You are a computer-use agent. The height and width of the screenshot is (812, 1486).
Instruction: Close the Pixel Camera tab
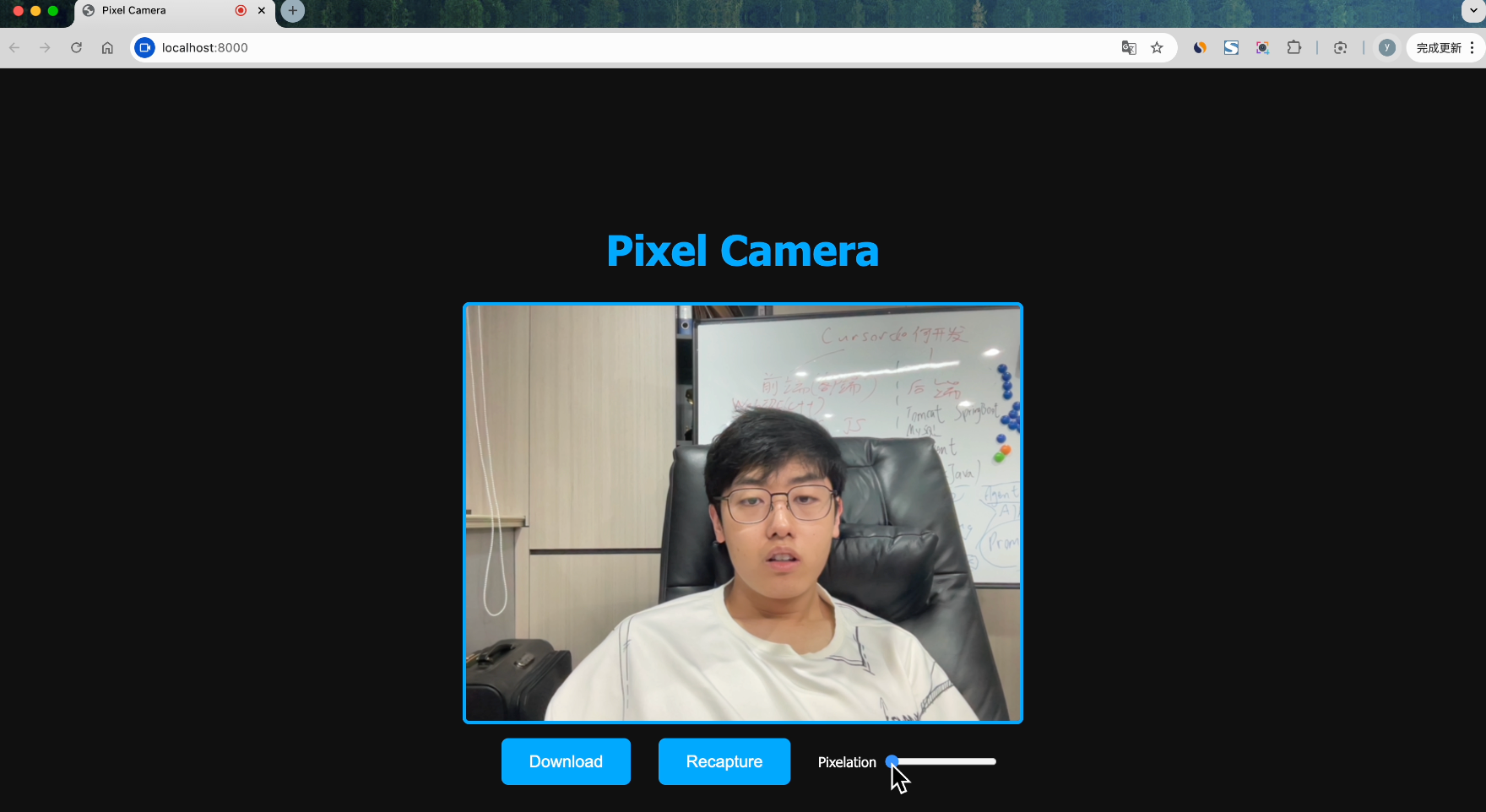point(262,11)
